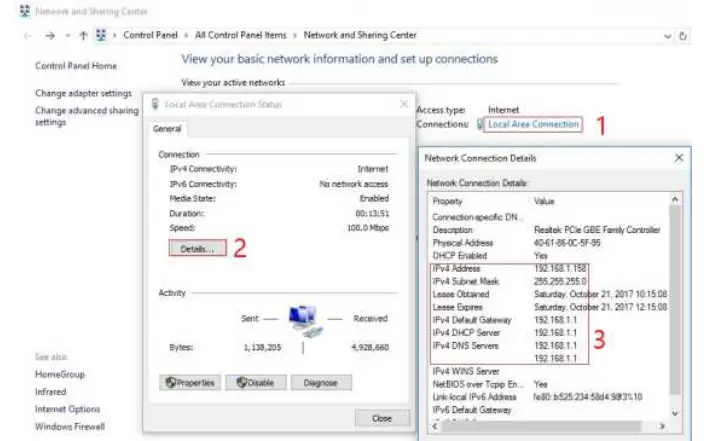Select the IPv4 Subnet Mask row

[549, 281]
